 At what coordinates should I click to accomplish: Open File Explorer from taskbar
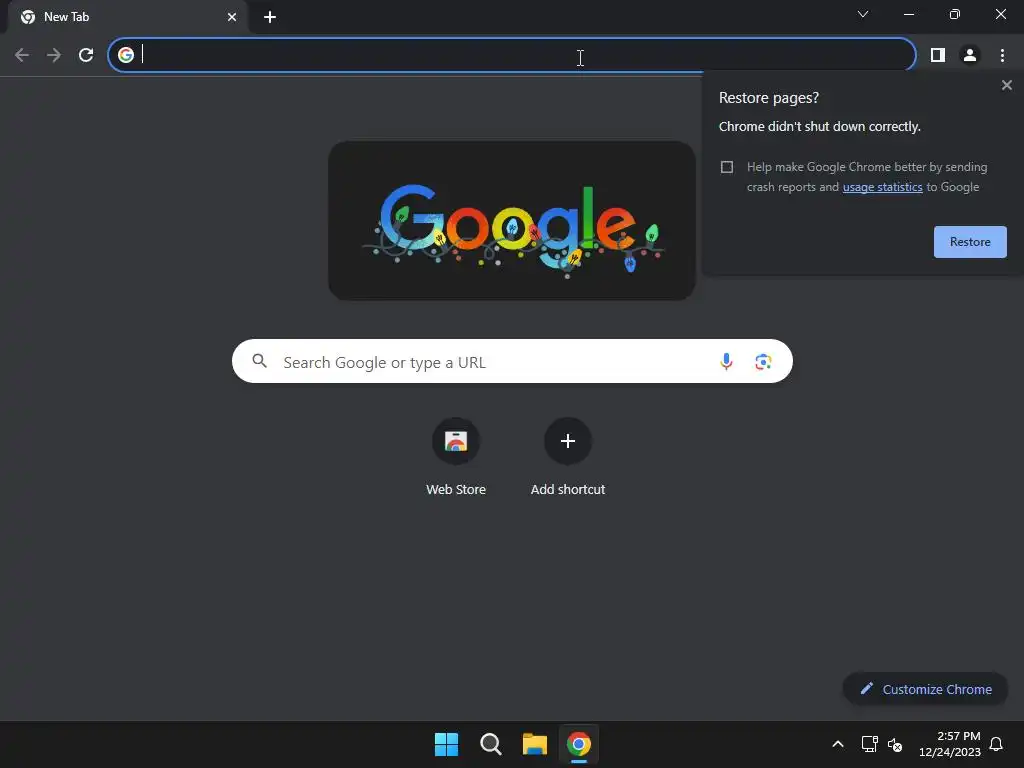pyautogui.click(x=534, y=744)
